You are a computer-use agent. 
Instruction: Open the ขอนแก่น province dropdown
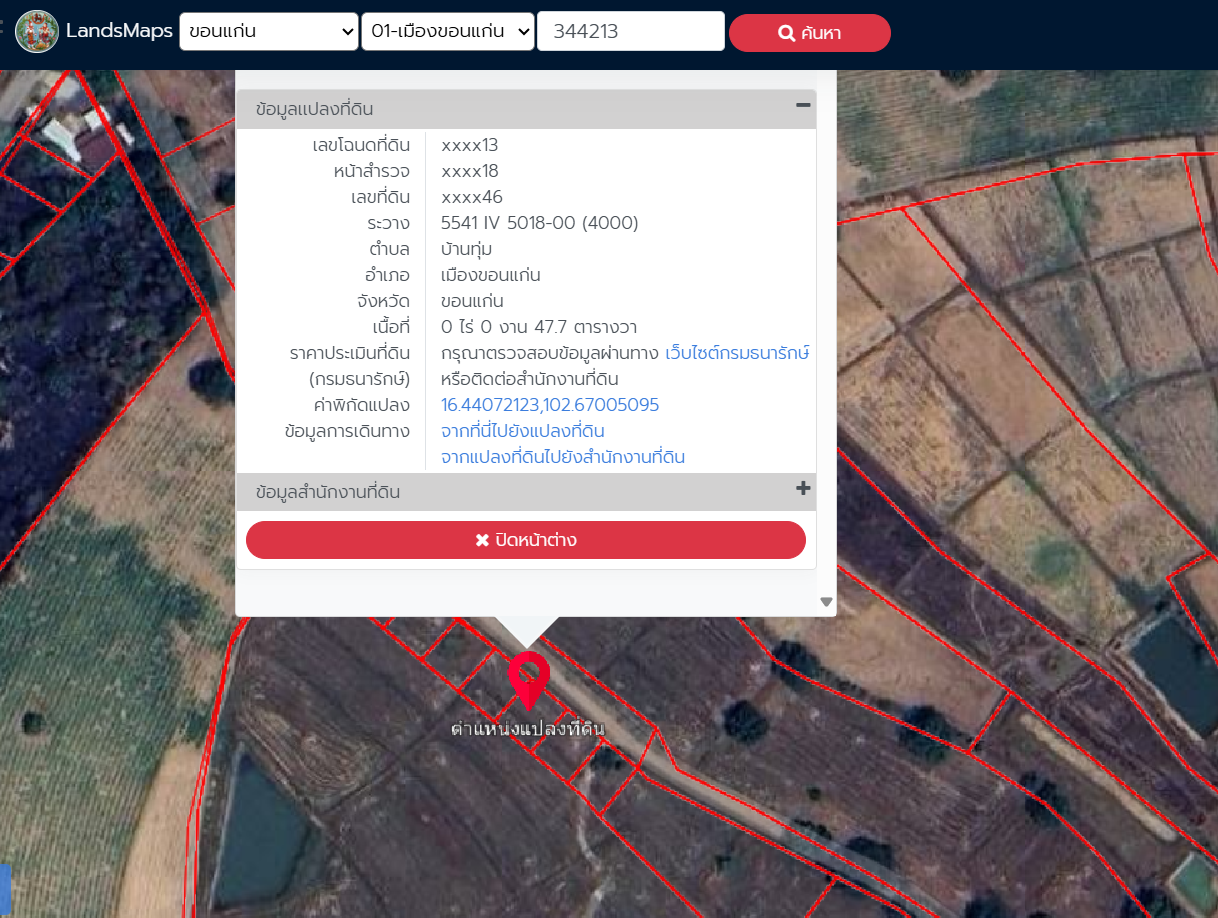(269, 31)
